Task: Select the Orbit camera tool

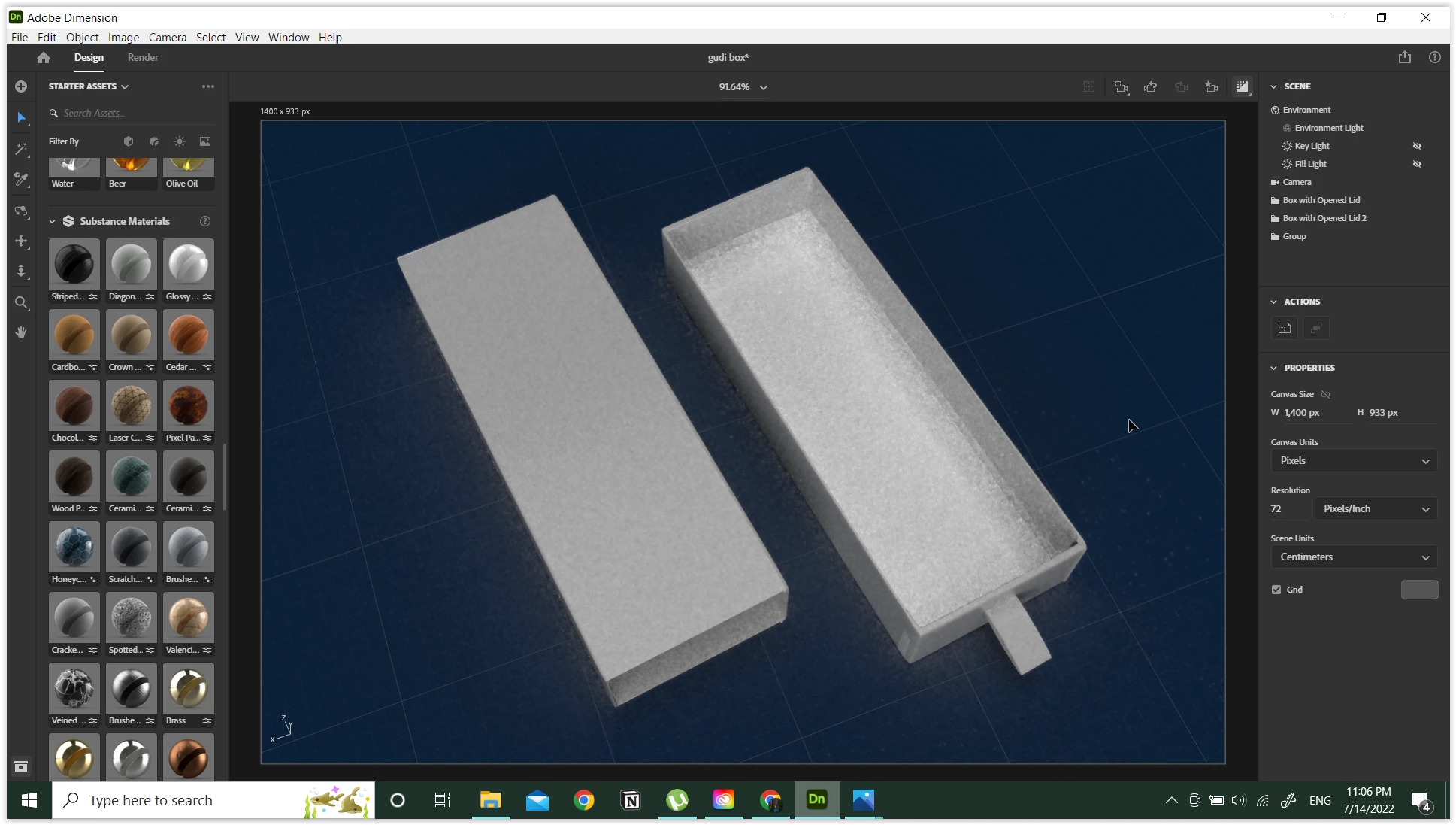Action: (x=21, y=211)
